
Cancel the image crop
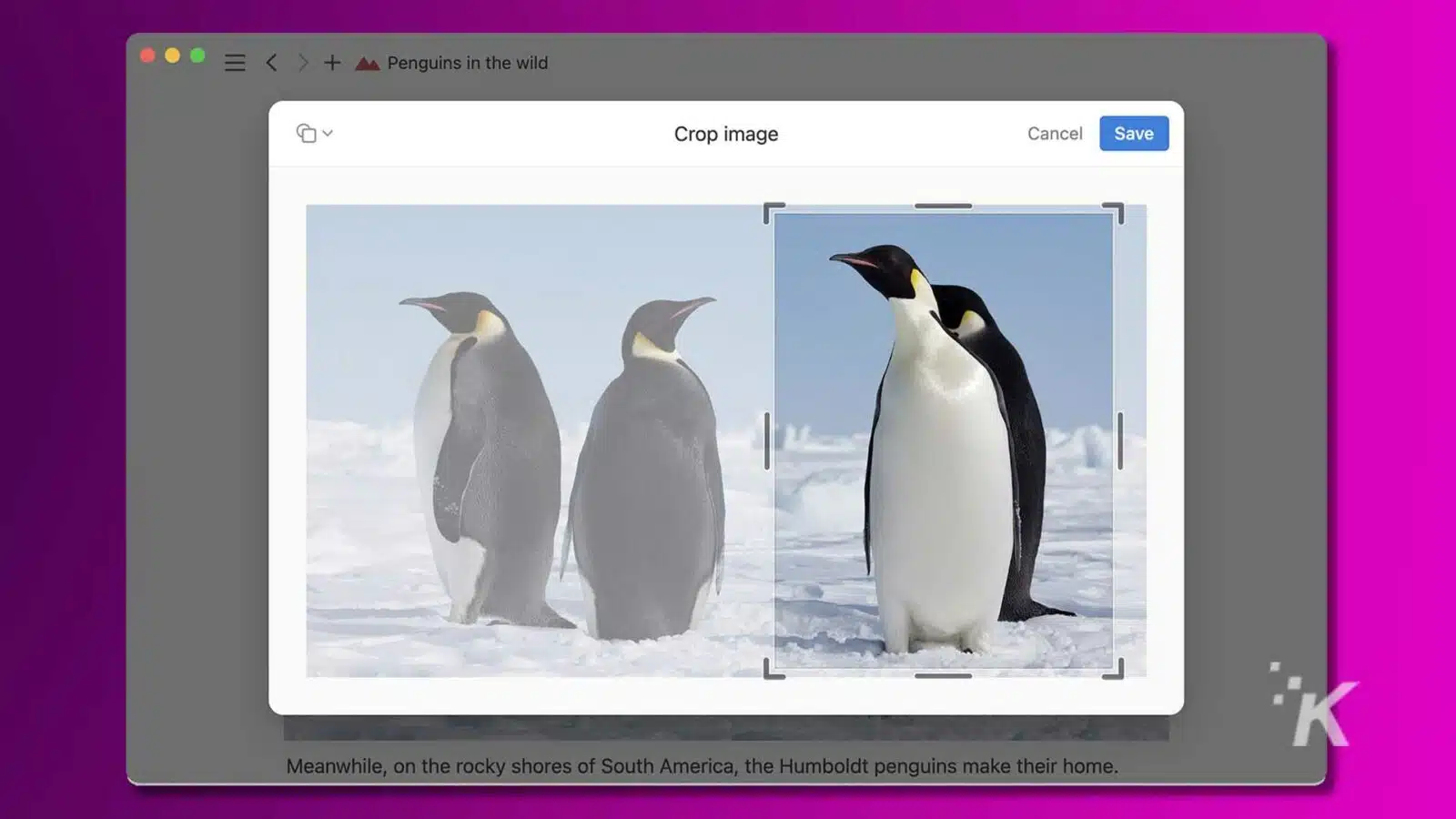coord(1054,133)
